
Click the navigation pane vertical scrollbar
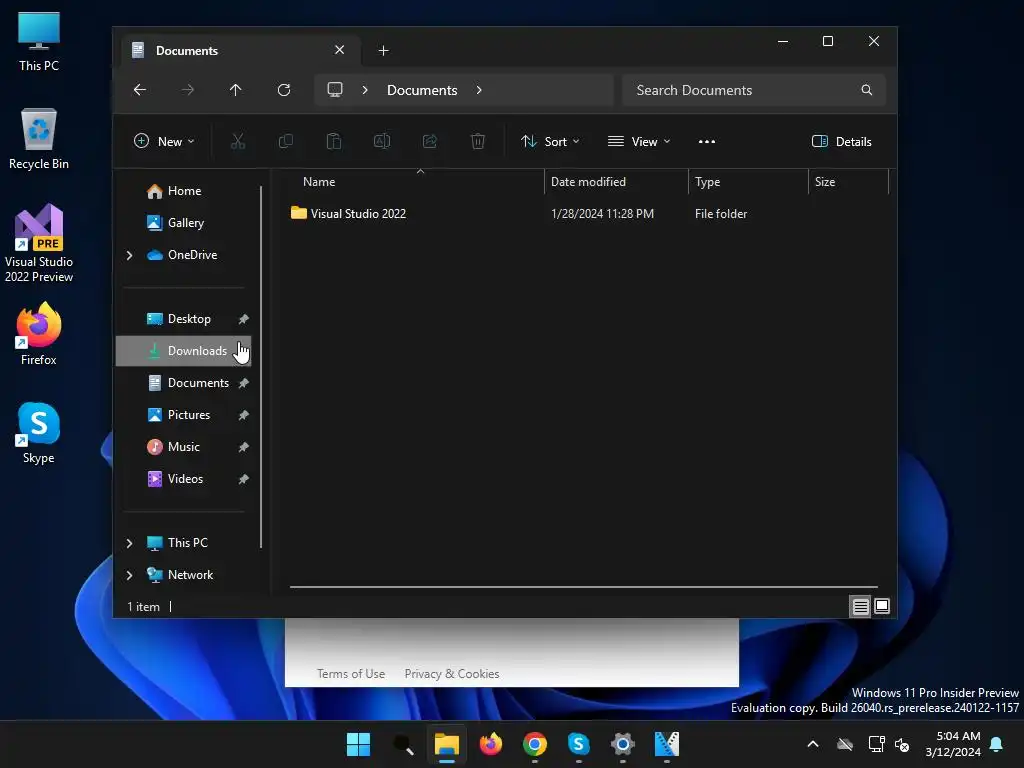[x=261, y=367]
